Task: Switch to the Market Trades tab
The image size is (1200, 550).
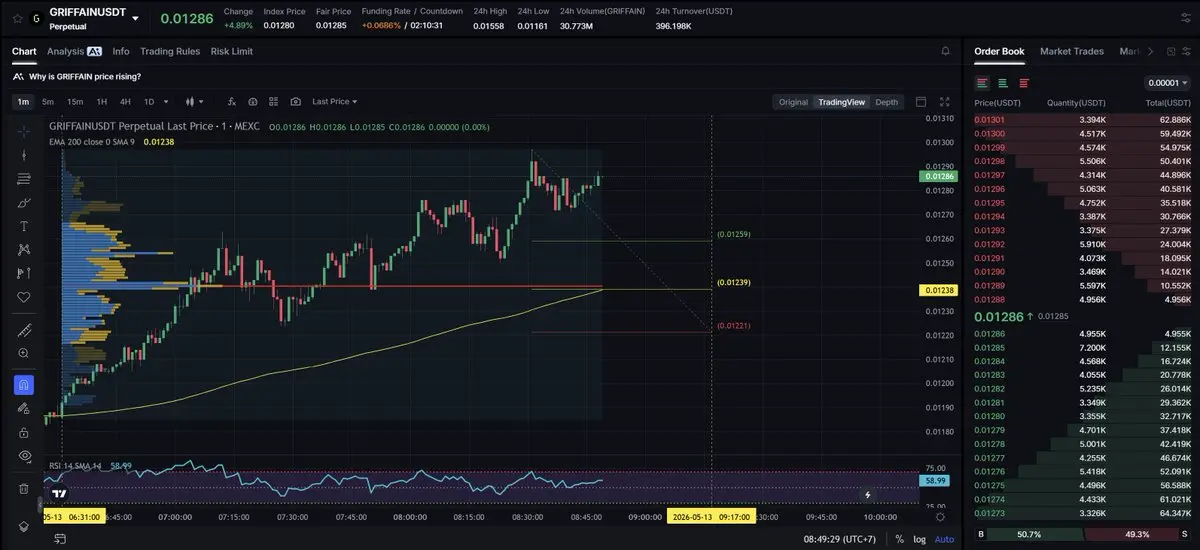Action: 1072,51
